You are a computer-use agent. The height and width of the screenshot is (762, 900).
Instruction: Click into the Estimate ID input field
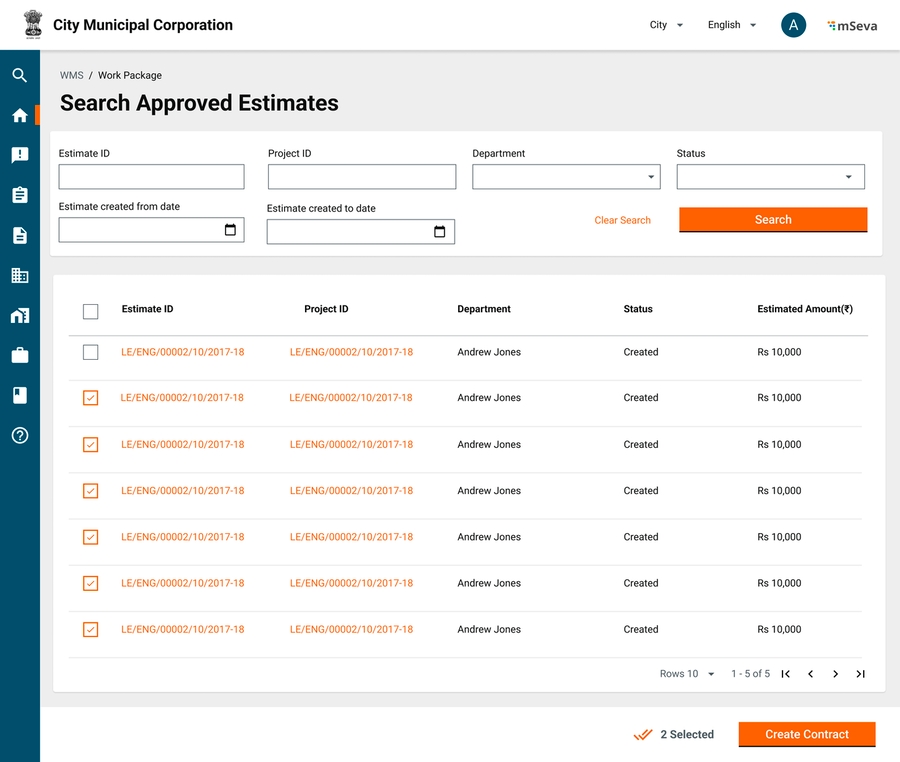pos(151,177)
